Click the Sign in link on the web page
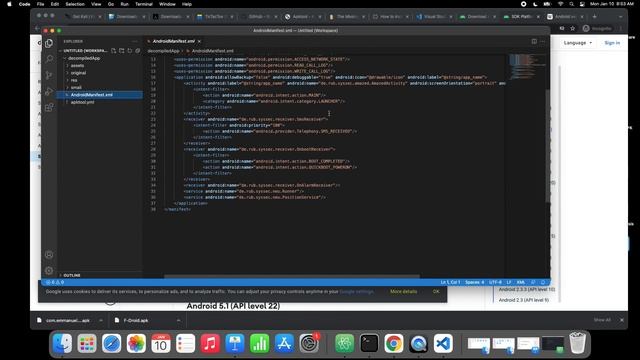This screenshot has height=360, width=640. pos(612,43)
